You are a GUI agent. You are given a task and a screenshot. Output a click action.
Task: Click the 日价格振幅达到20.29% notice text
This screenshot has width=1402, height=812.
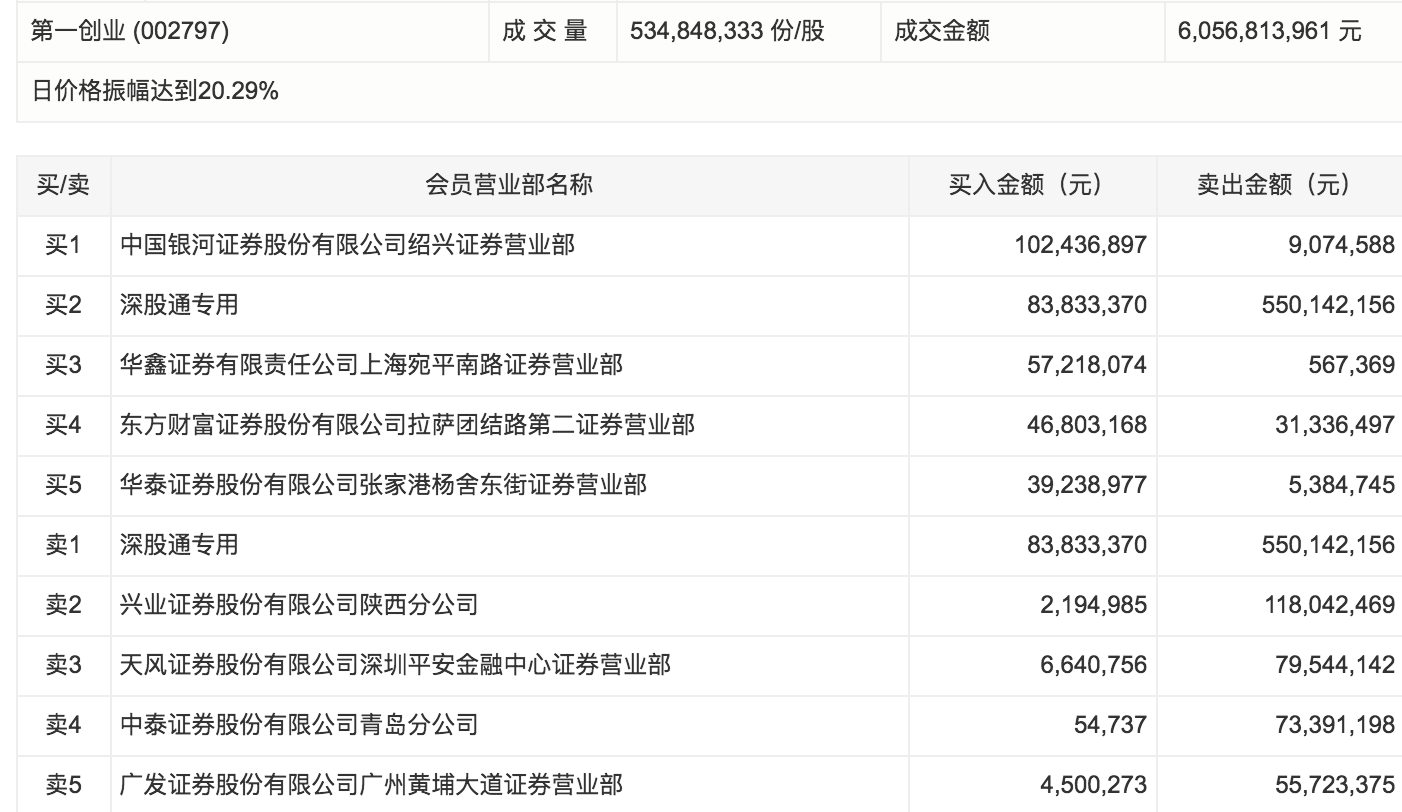tap(155, 92)
